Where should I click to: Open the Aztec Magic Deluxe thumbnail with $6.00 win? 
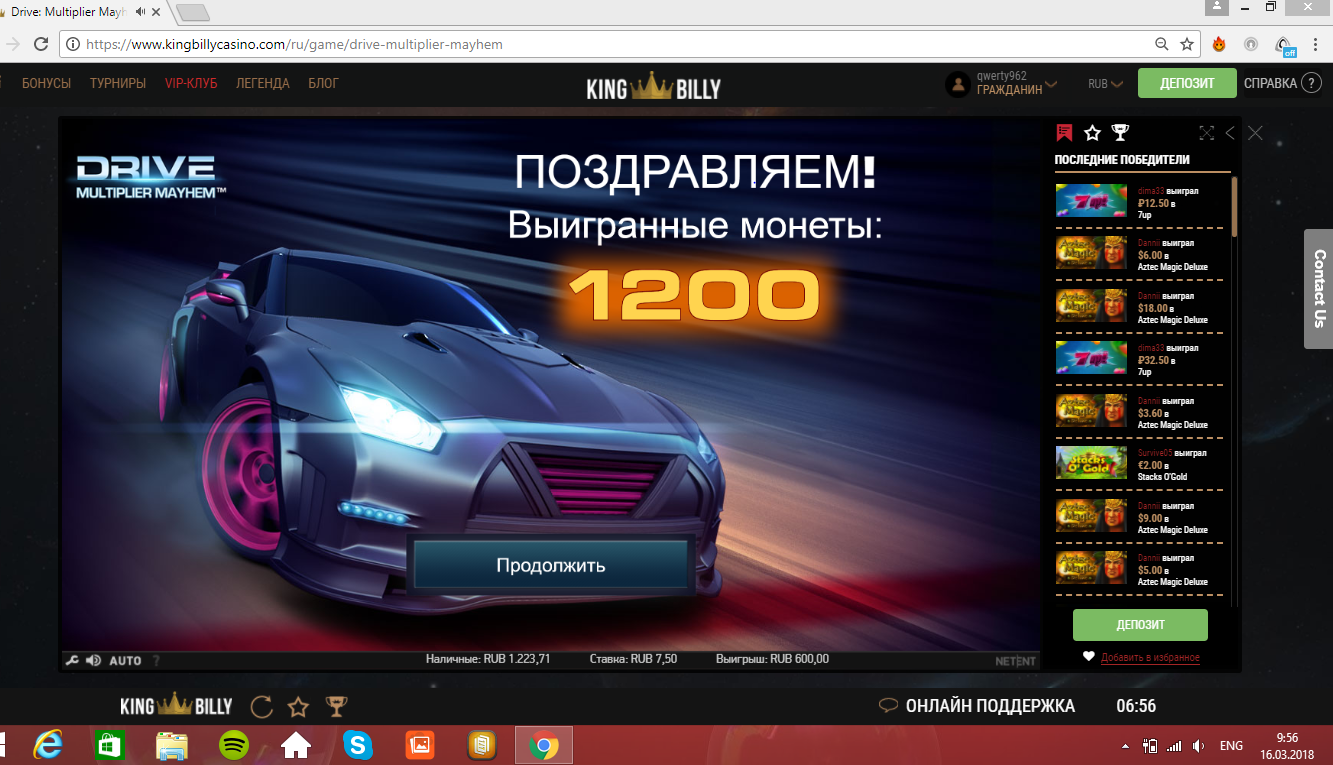tap(1091, 253)
